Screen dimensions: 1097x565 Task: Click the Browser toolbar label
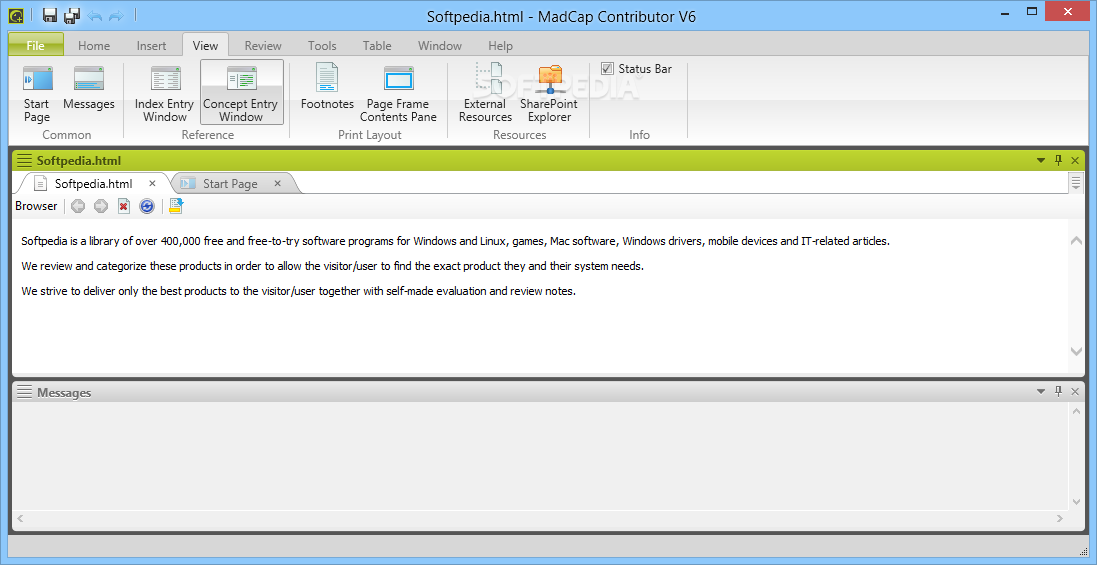pos(36,206)
